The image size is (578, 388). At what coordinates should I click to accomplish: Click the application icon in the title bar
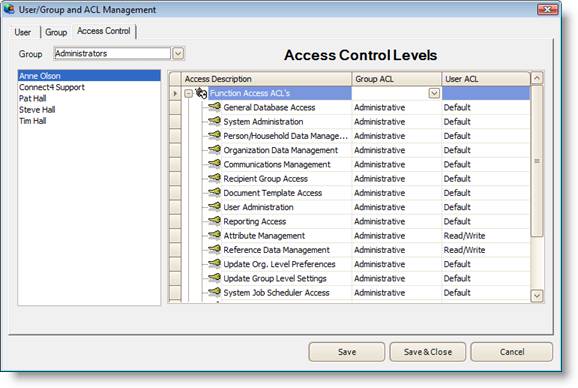(9, 9)
